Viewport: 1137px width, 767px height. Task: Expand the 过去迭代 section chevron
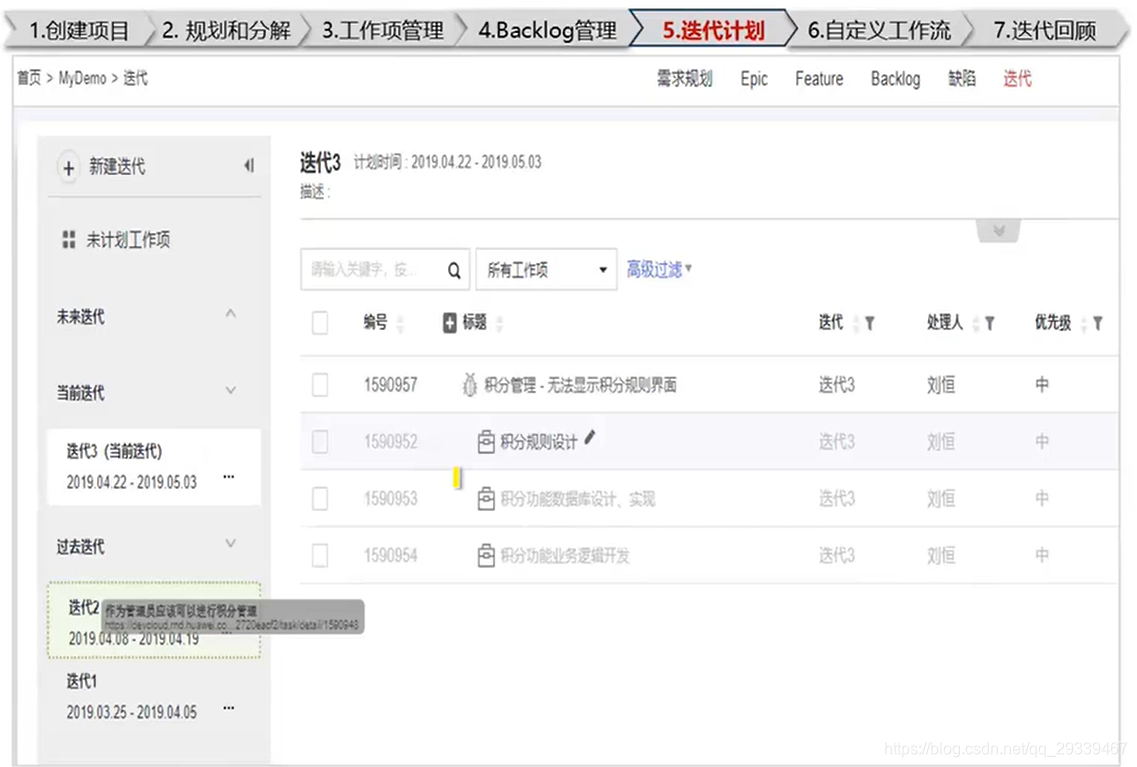(x=231, y=543)
